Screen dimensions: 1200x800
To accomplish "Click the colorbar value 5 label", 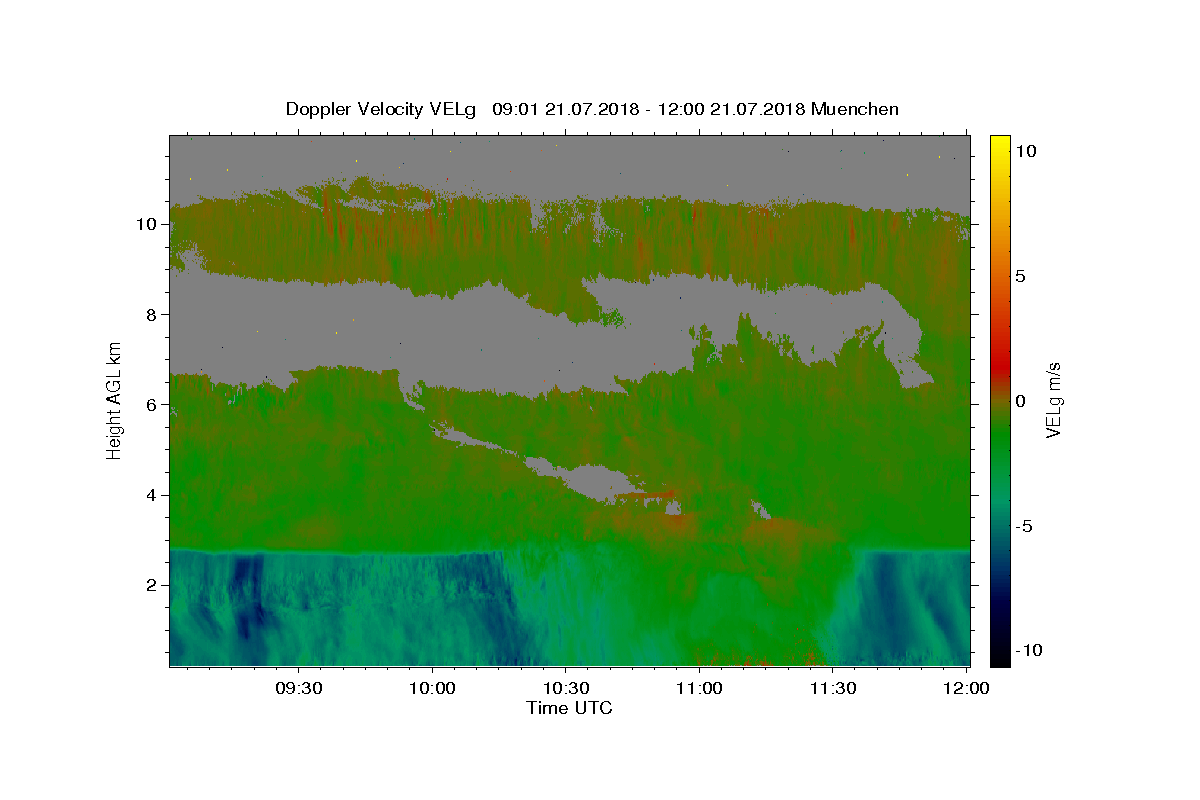I will (1021, 276).
